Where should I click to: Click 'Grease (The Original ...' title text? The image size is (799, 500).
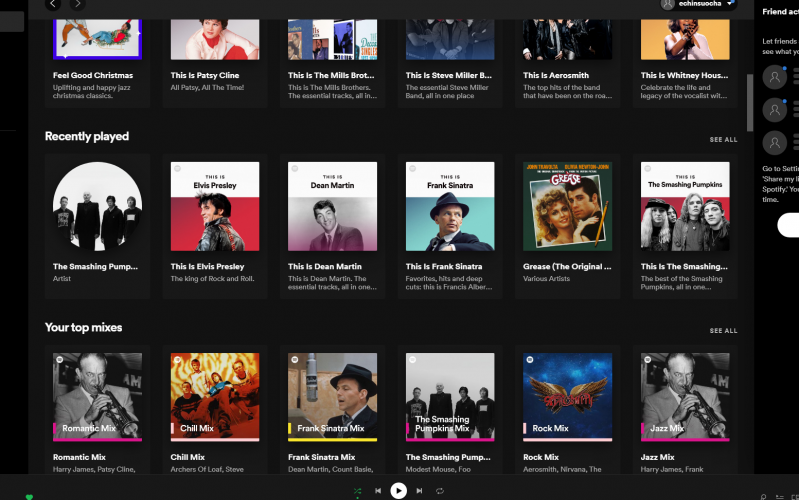(x=567, y=267)
